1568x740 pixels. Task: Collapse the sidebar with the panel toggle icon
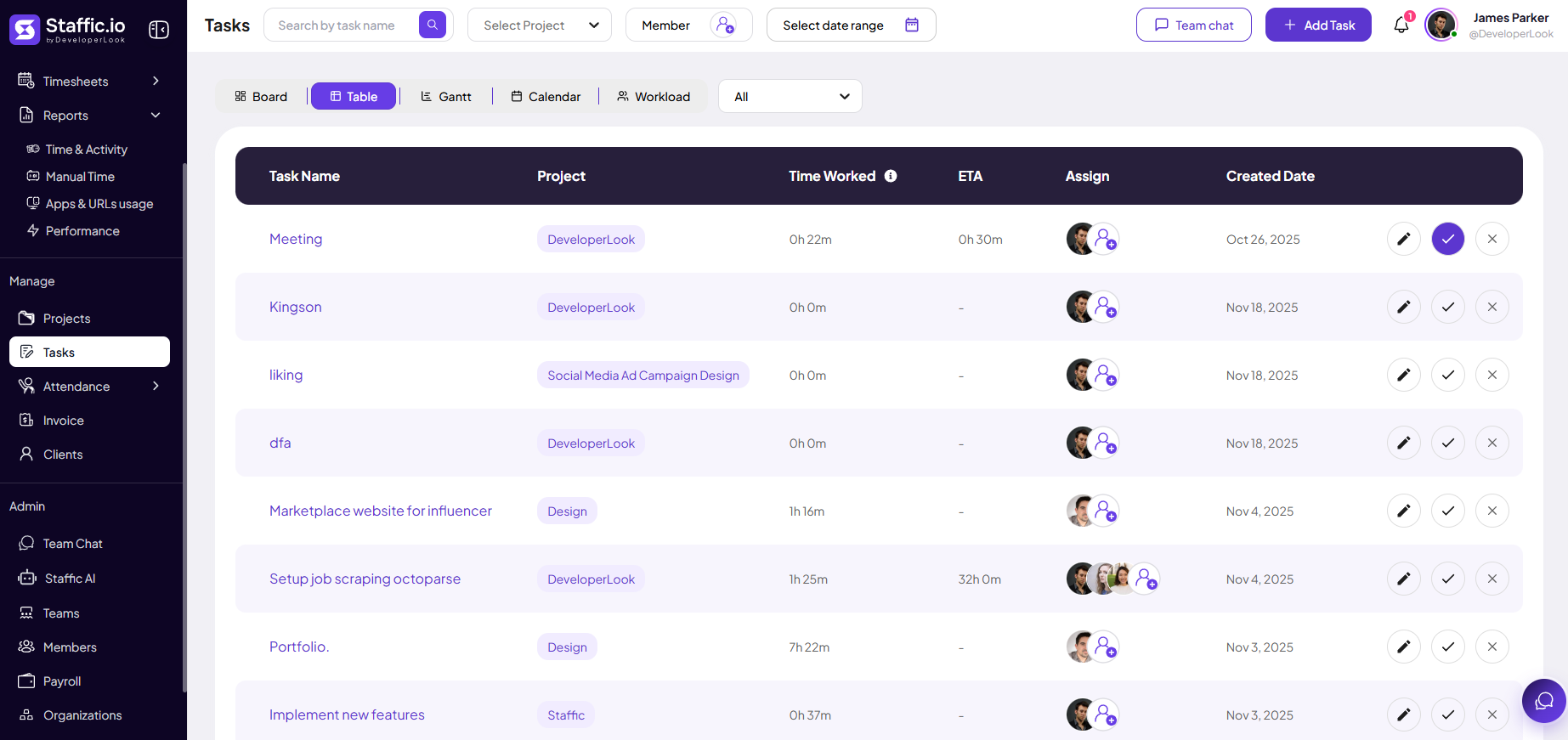click(x=159, y=30)
